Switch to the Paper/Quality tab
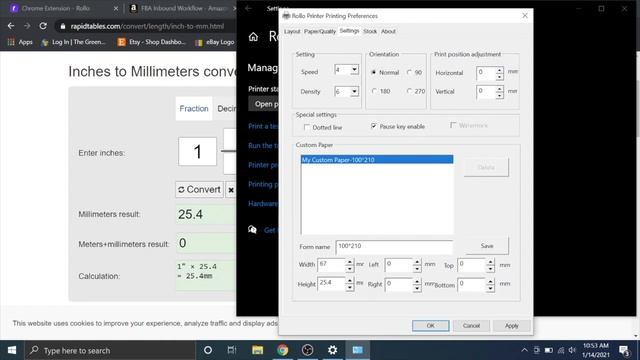The width and height of the screenshot is (640, 360). click(320, 31)
